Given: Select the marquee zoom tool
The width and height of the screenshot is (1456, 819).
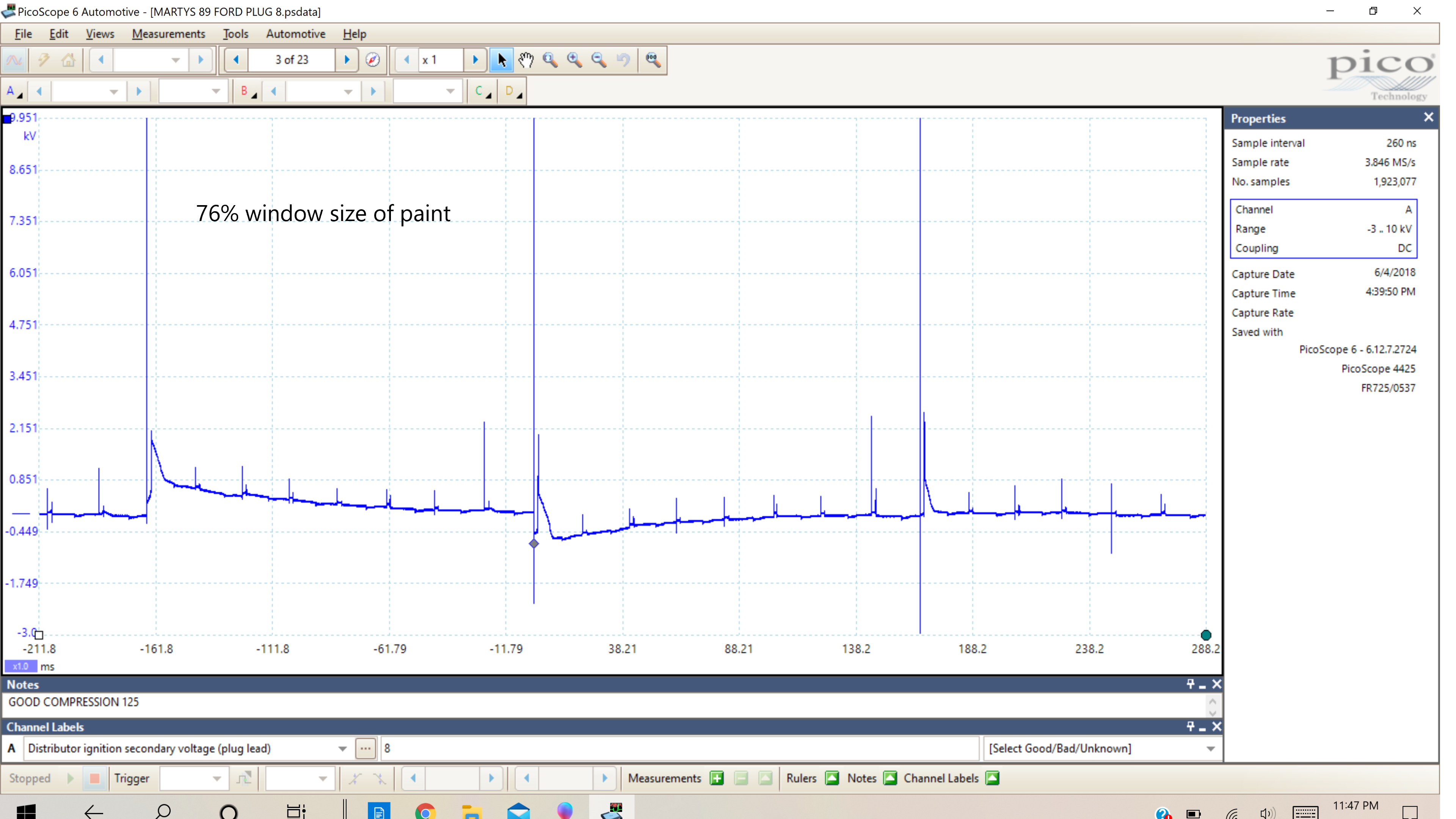Looking at the screenshot, I should click(x=550, y=60).
